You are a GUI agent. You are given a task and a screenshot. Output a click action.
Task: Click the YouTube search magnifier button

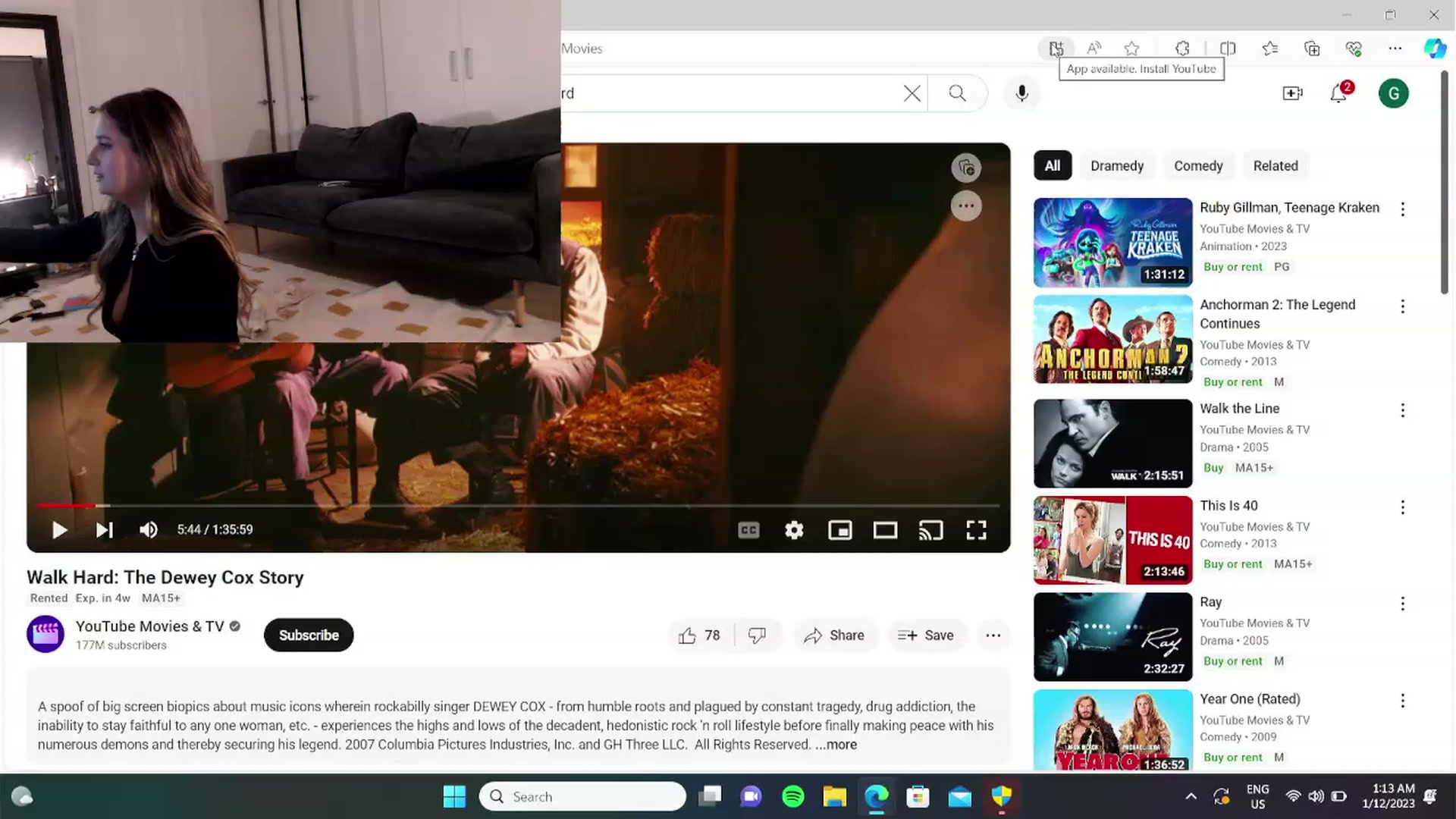tap(958, 93)
